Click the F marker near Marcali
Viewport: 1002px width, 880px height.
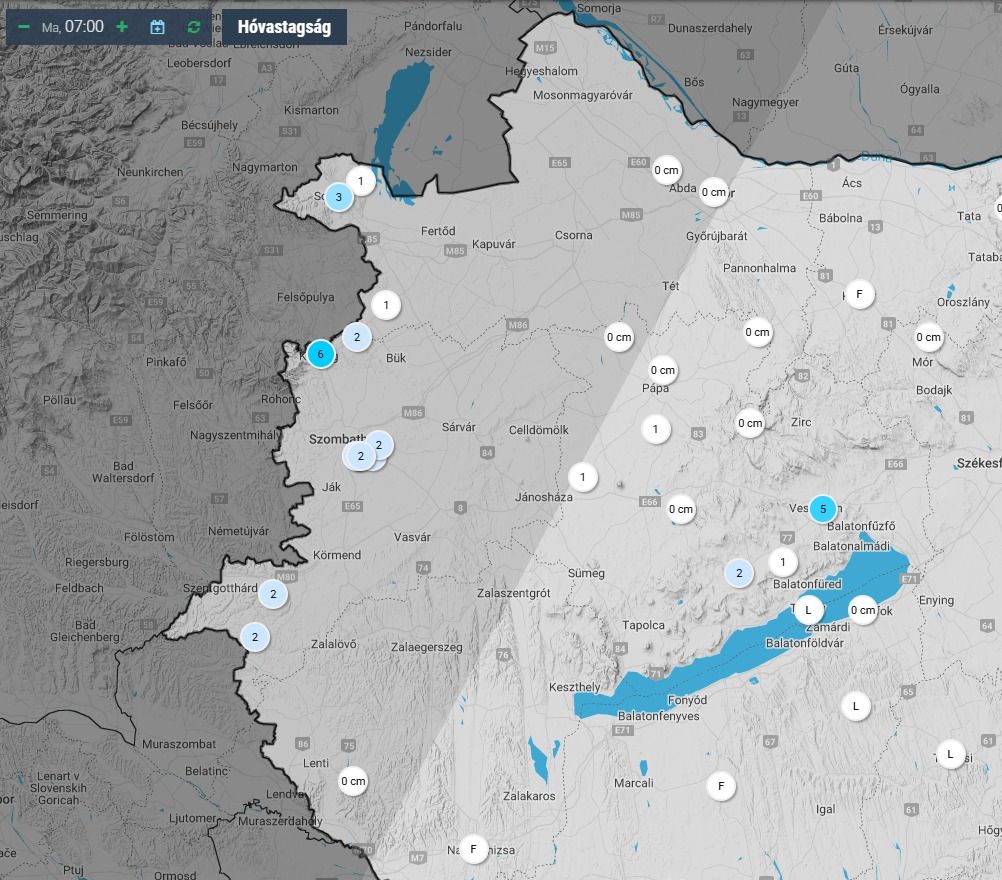(721, 786)
